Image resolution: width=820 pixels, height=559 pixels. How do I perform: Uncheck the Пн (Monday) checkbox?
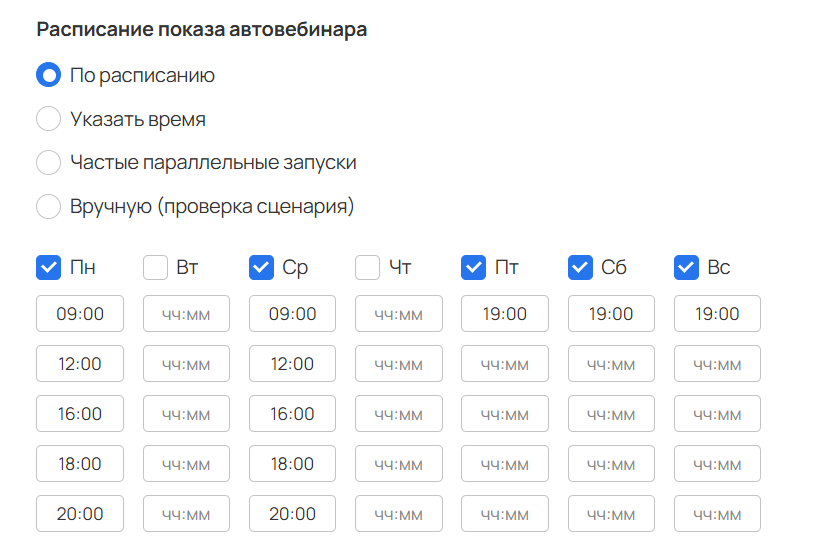click(x=49, y=267)
